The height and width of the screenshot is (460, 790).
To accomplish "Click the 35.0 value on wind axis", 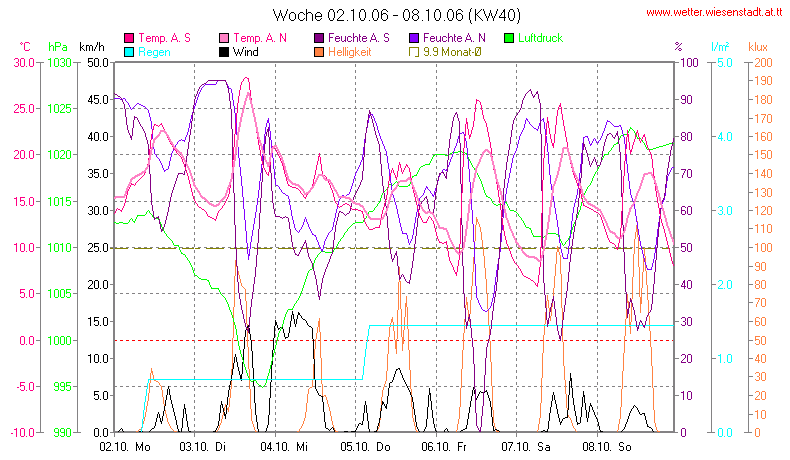I will (x=98, y=174).
